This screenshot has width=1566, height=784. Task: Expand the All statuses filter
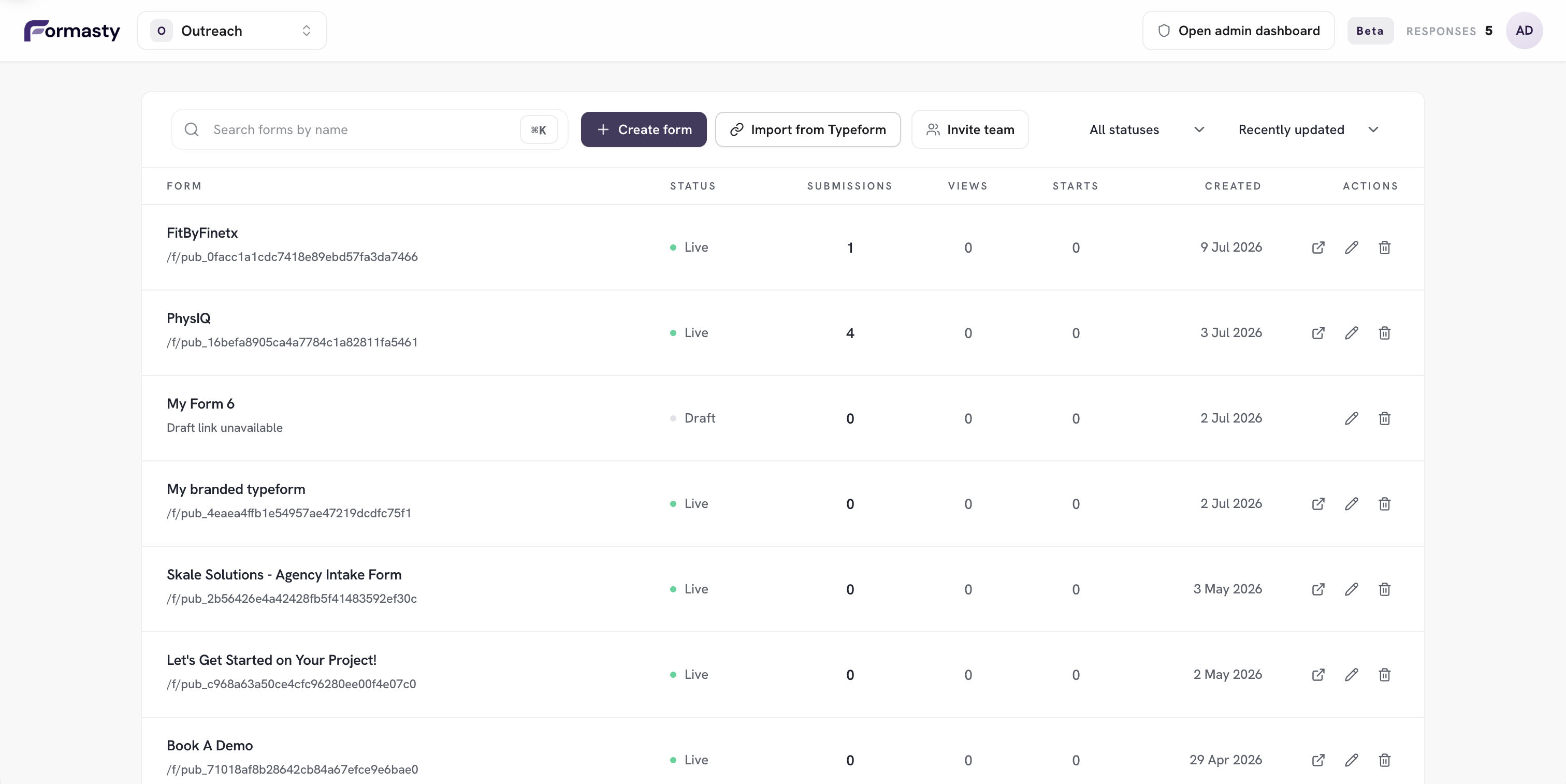[1146, 129]
